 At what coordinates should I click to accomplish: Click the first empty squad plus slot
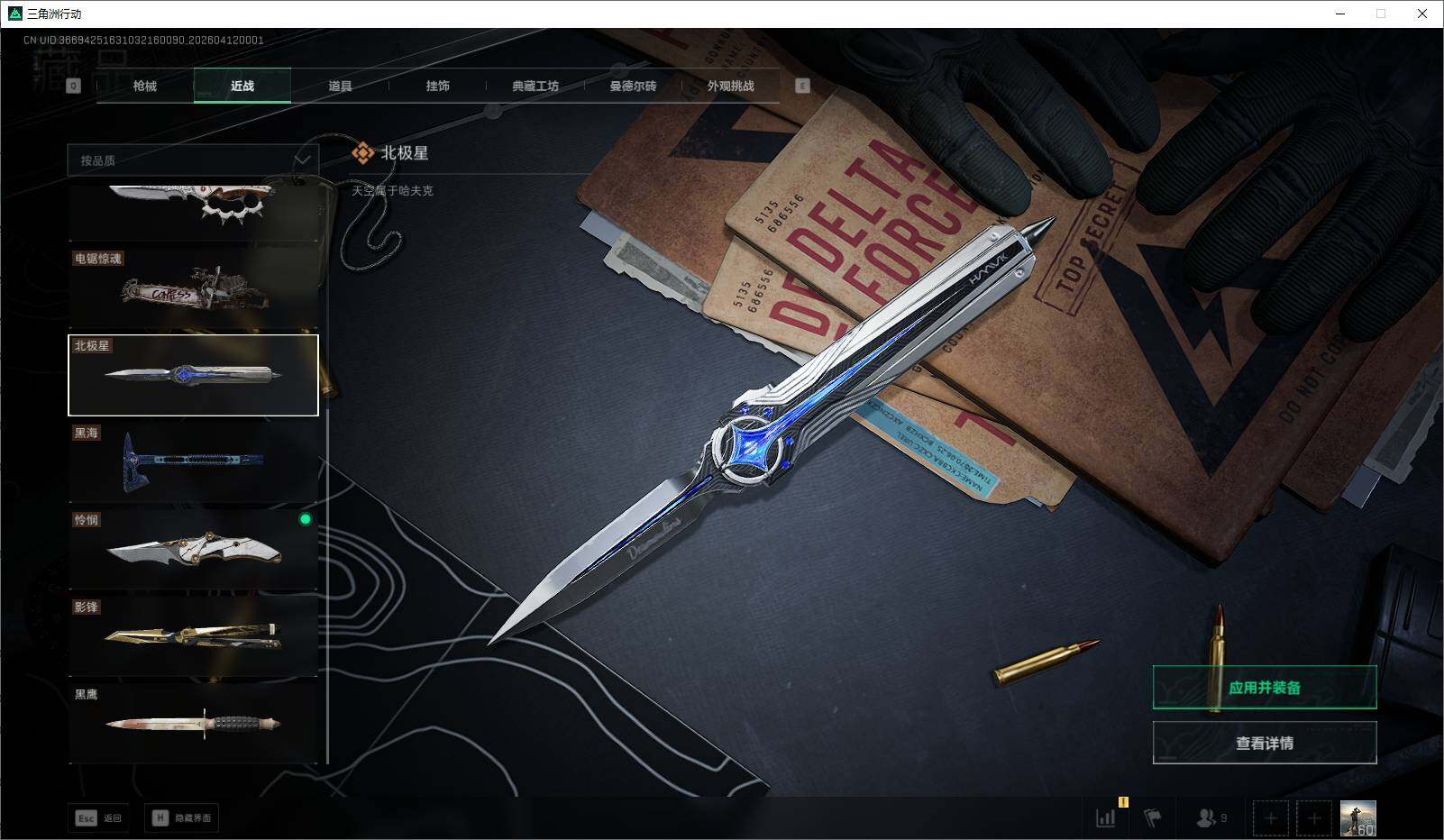pos(1271,818)
